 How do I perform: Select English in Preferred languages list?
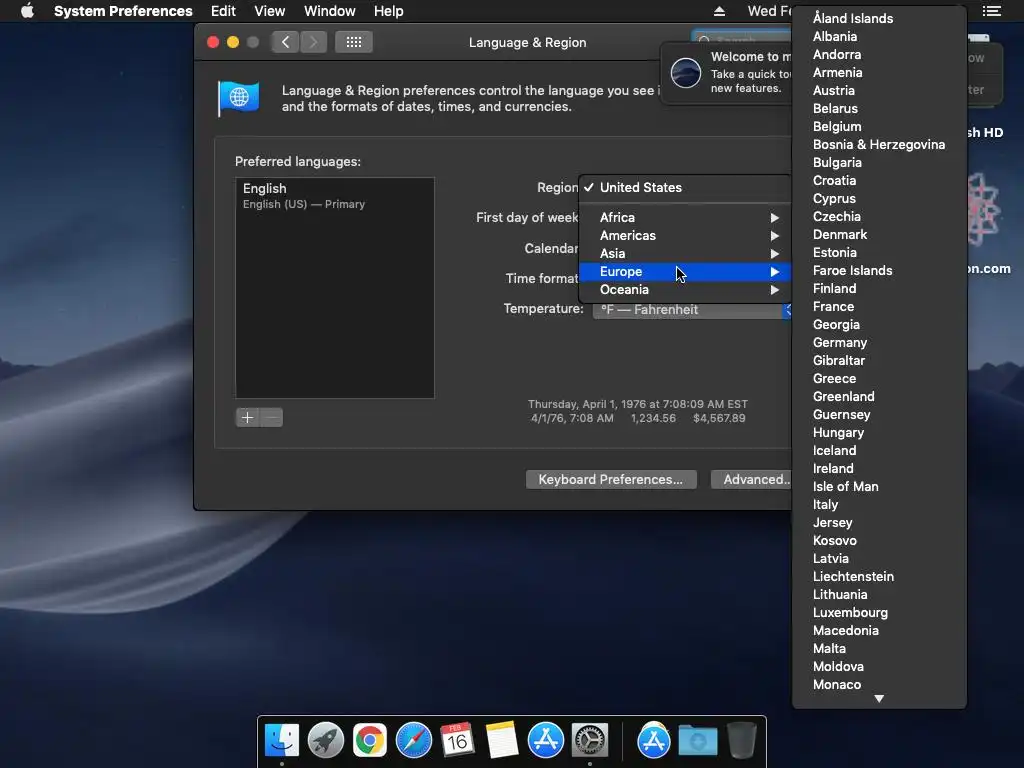pyautogui.click(x=334, y=195)
